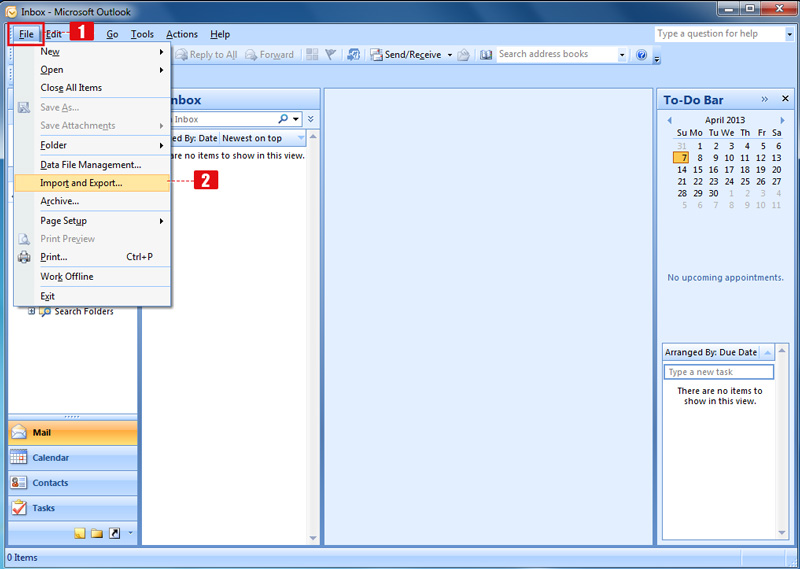Click the Print menu entry
Image resolution: width=800 pixels, height=569 pixels.
click(x=92, y=257)
